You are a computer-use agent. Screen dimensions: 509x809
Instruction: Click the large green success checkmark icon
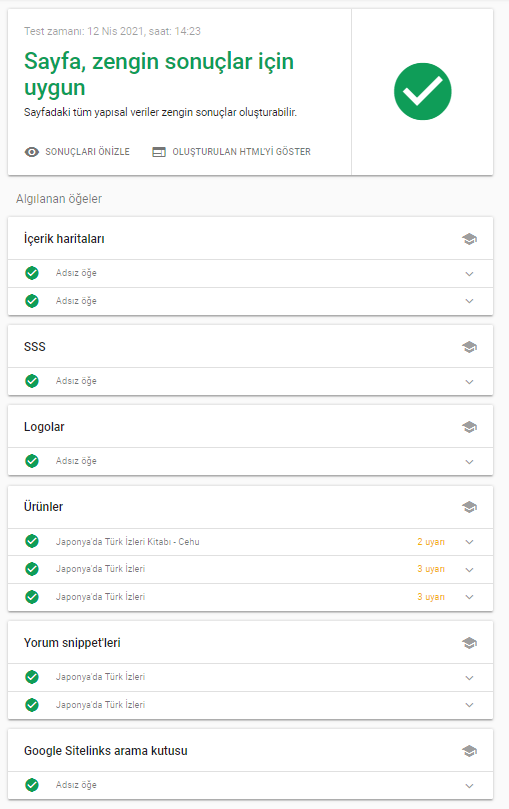[x=422, y=91]
